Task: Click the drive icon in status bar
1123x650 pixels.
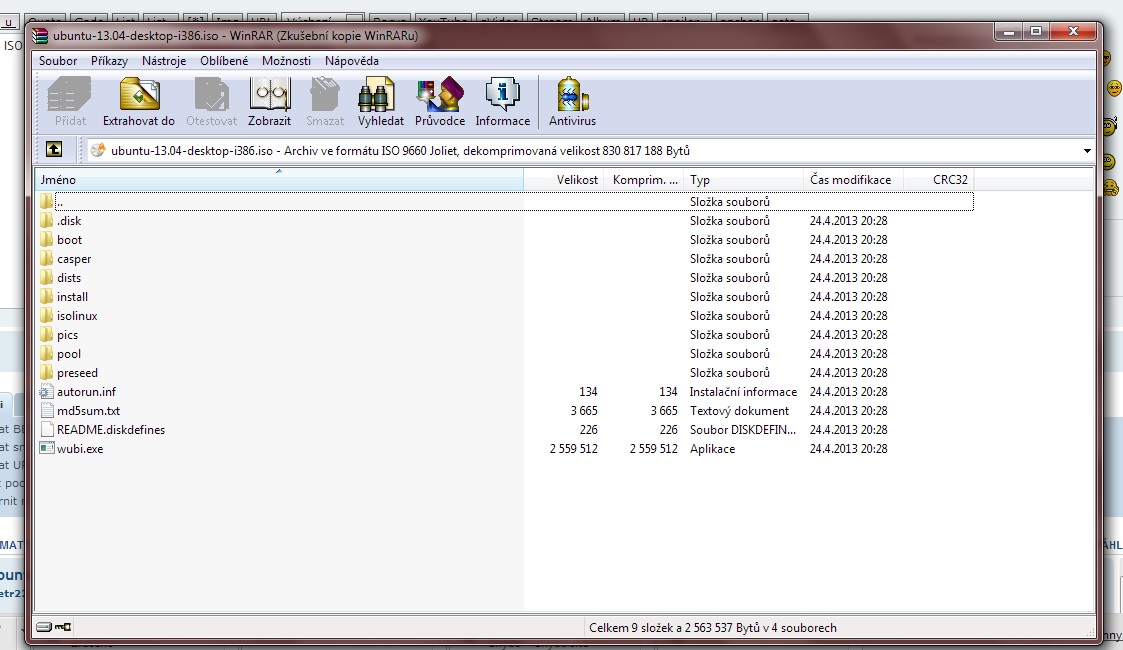Action: click(44, 627)
